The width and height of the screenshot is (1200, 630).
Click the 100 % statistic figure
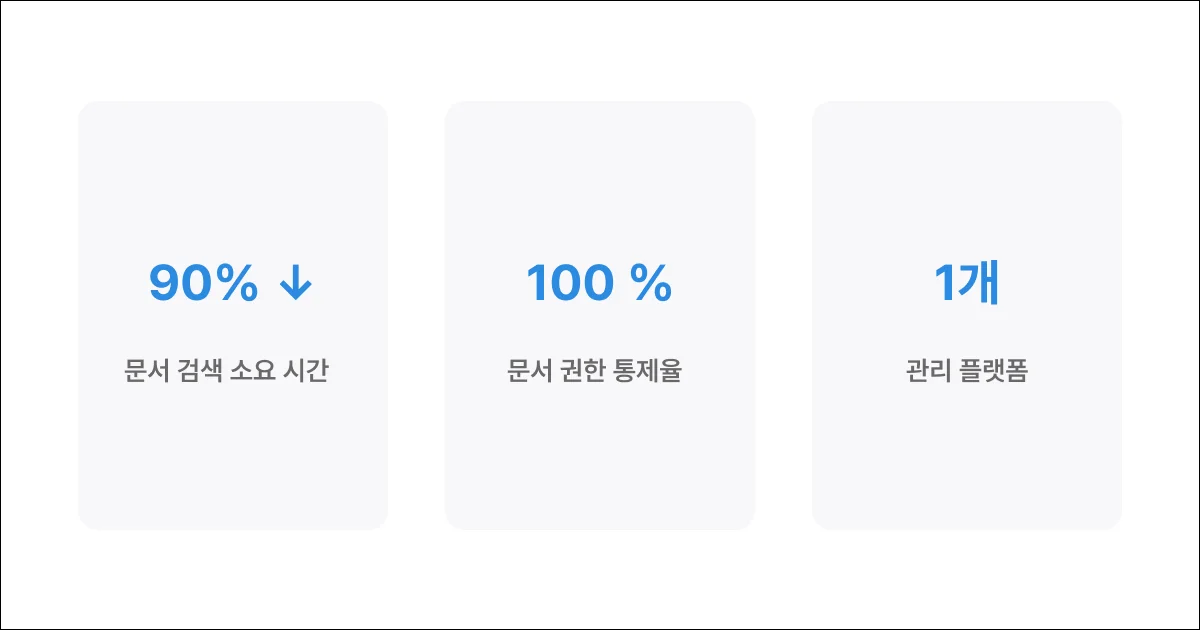click(x=599, y=285)
